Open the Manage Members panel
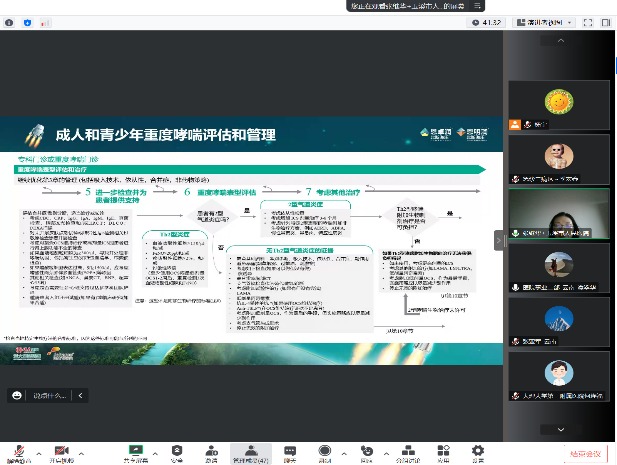617x465 pixels. (x=251, y=451)
